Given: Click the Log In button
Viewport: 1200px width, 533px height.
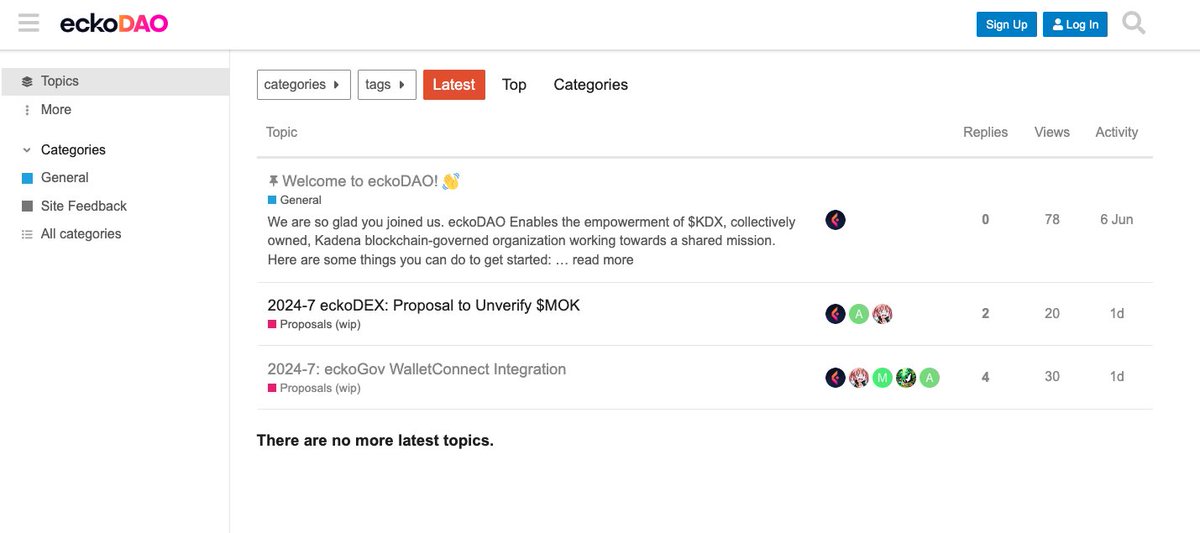Looking at the screenshot, I should click(1075, 25).
